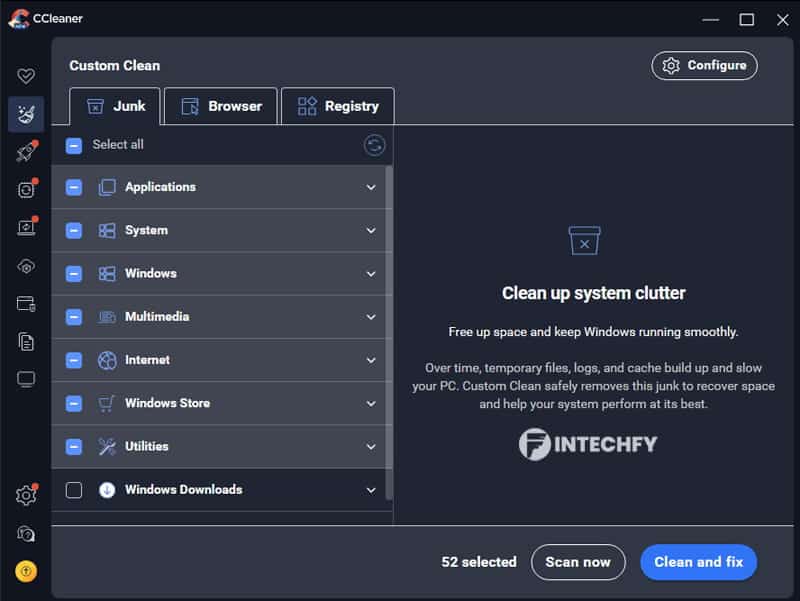Minimize the CCleaner window
Image resolution: width=800 pixels, height=601 pixels.
tap(711, 20)
